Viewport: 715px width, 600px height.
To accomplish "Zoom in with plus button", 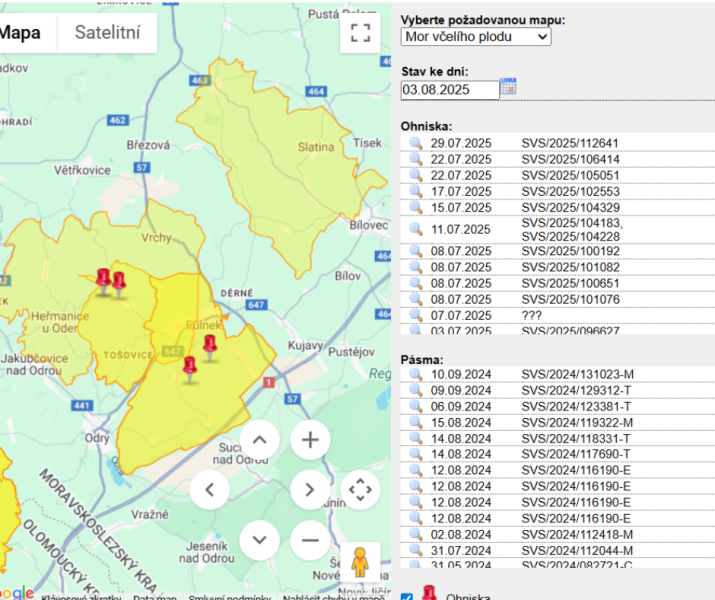I will [310, 440].
